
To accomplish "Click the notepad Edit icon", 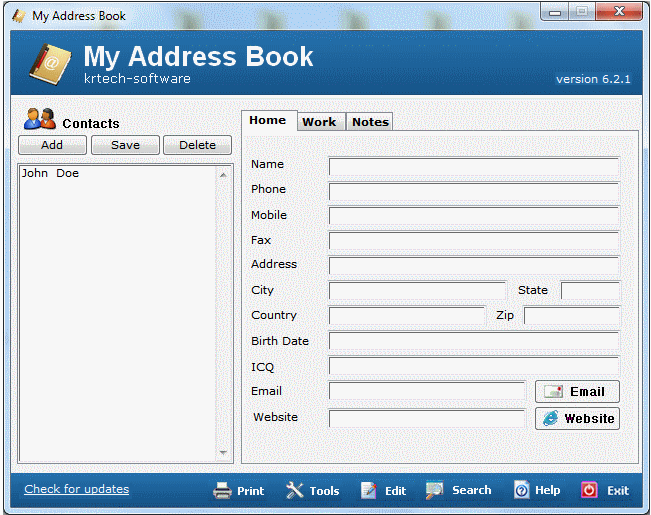I will pyautogui.click(x=368, y=490).
